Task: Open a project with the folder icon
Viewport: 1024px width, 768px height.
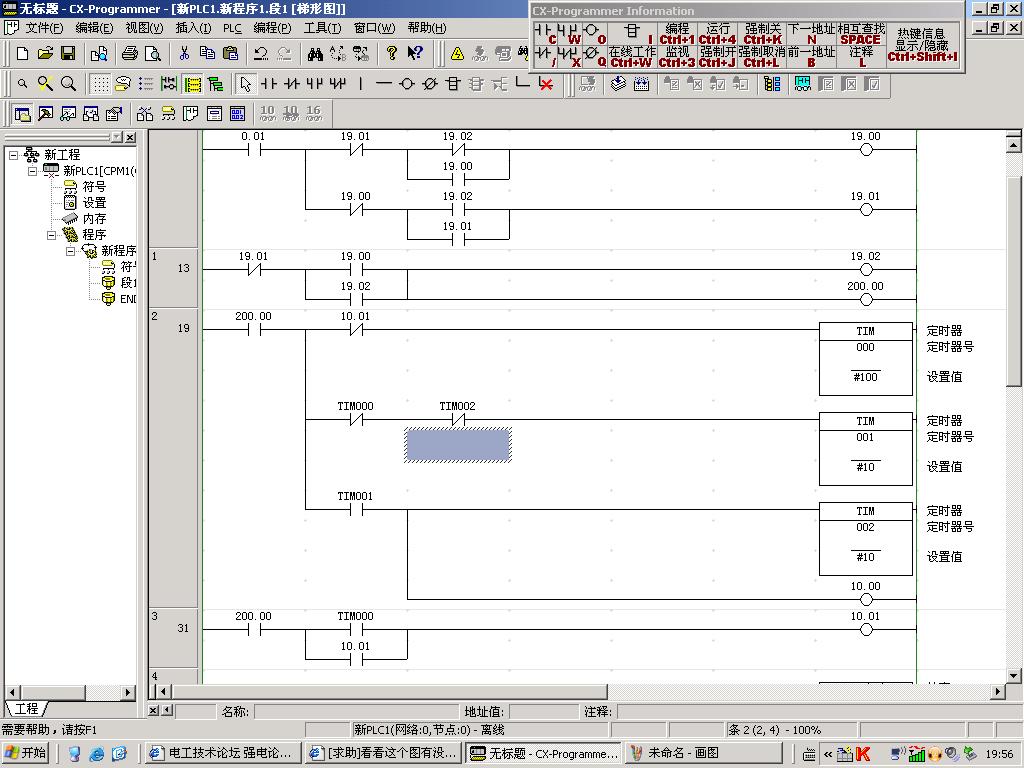Action: (x=45, y=54)
